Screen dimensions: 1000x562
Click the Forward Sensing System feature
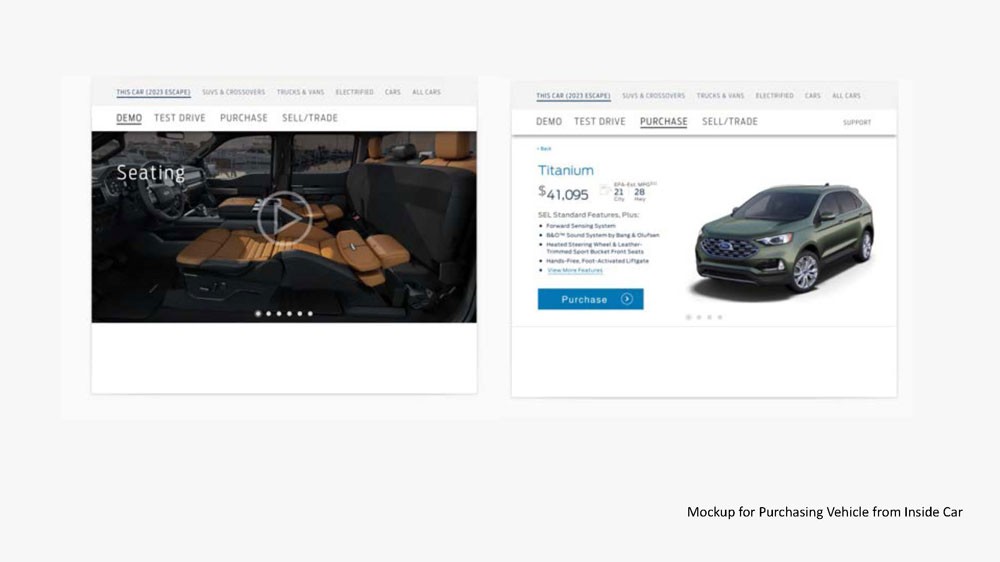point(580,226)
